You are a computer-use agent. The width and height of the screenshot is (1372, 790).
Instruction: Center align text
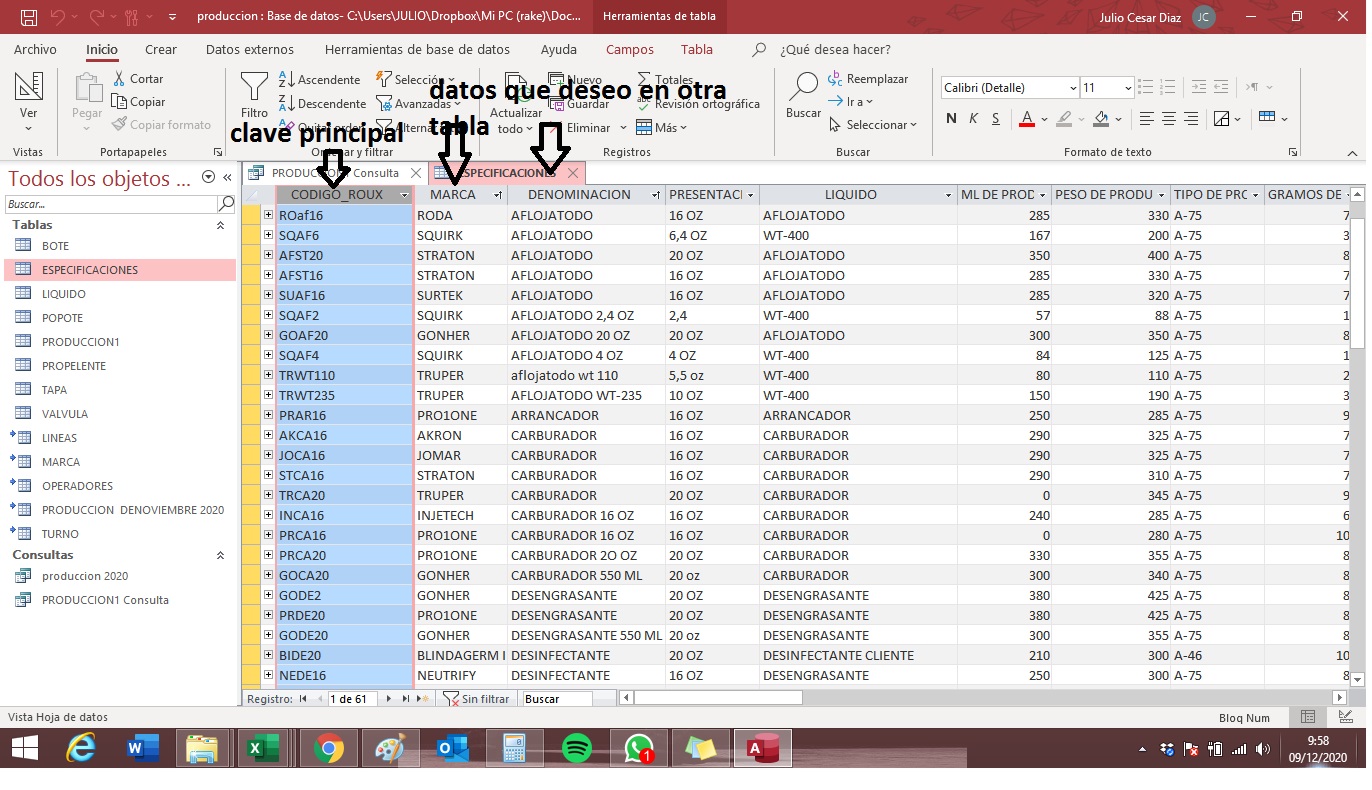(1169, 119)
